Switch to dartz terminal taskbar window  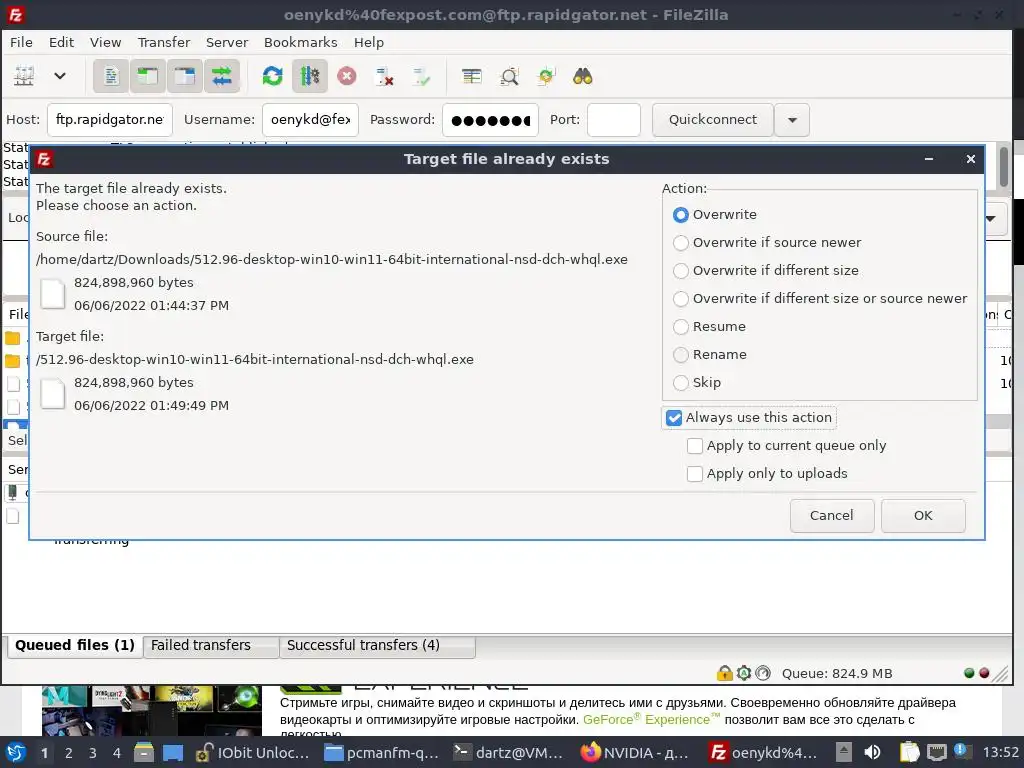pos(508,753)
